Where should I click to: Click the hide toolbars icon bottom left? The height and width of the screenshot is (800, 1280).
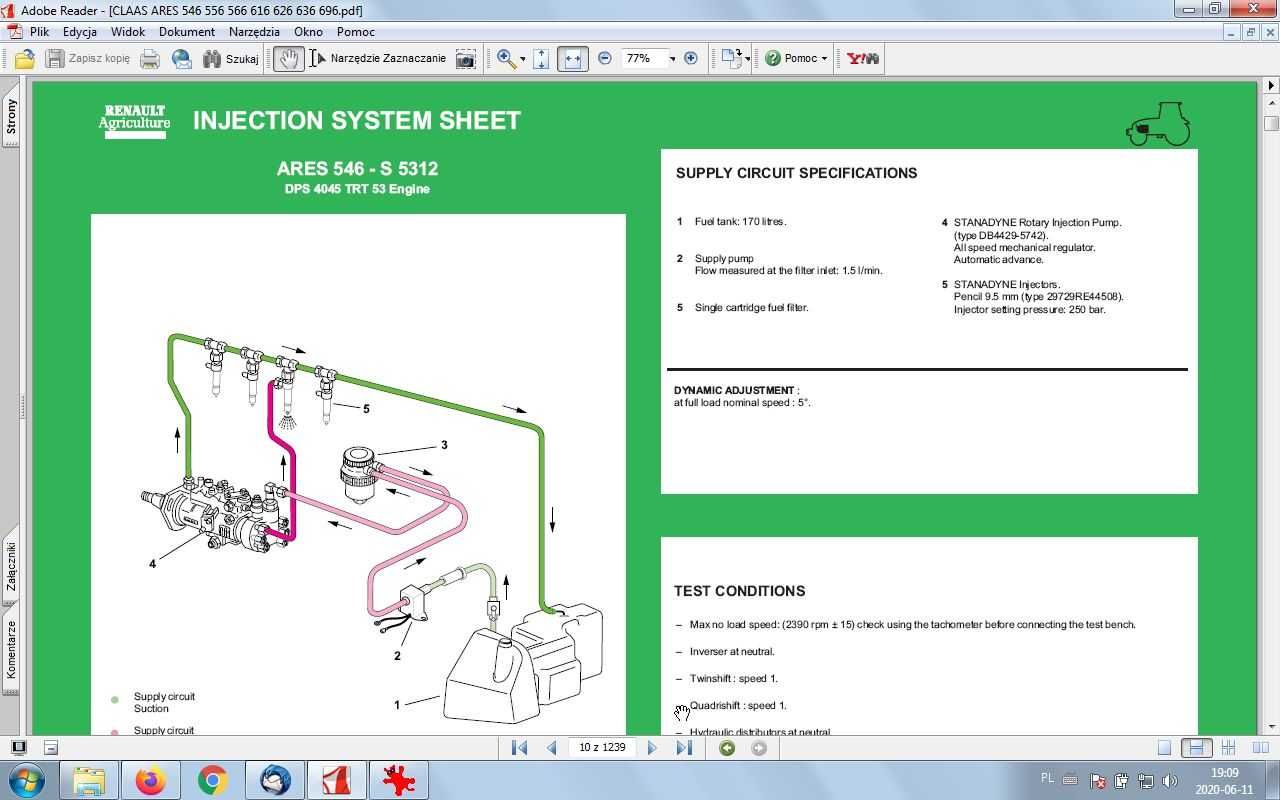(x=51, y=748)
